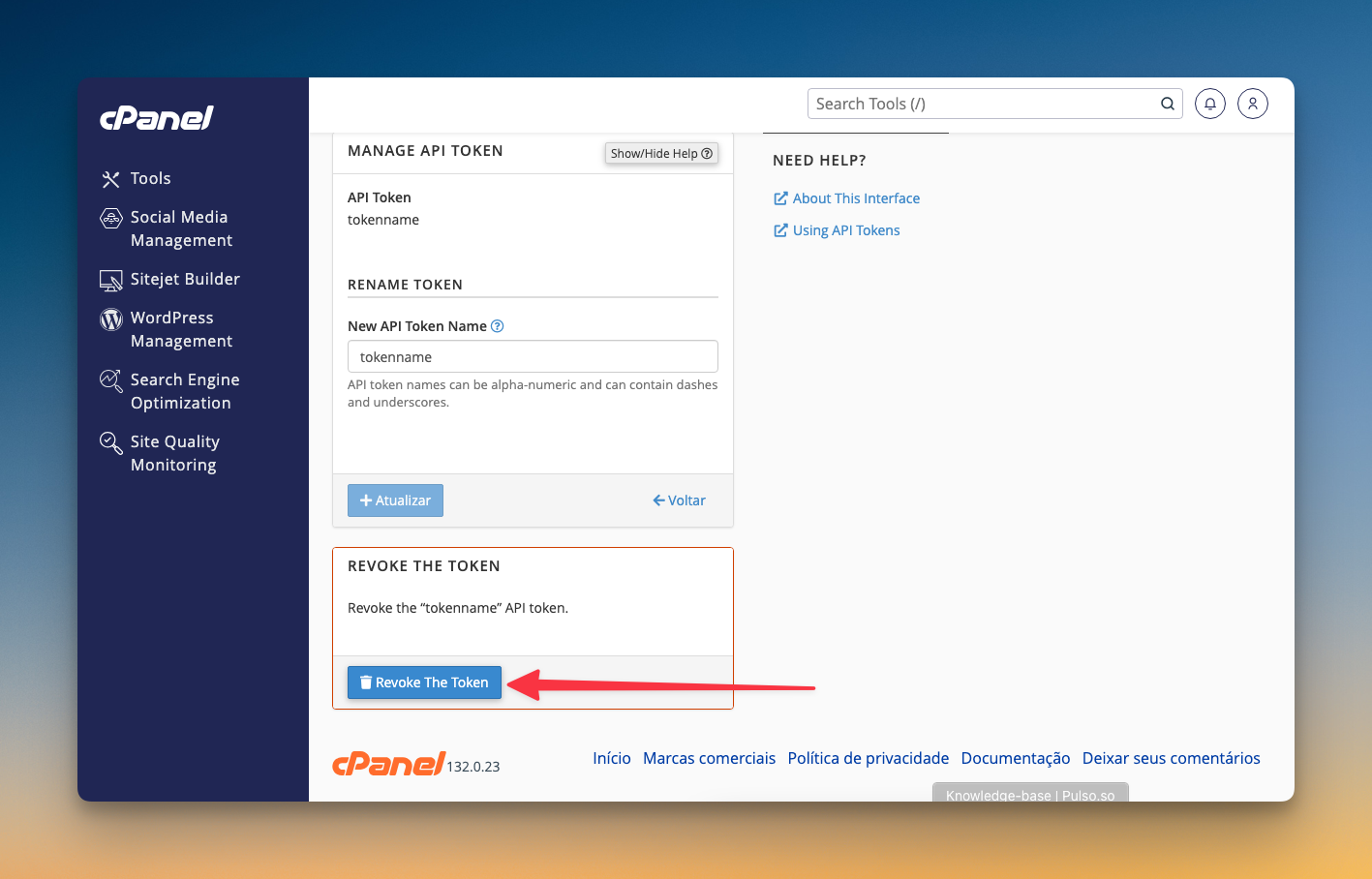Click the search magnifier icon

(x=1168, y=104)
